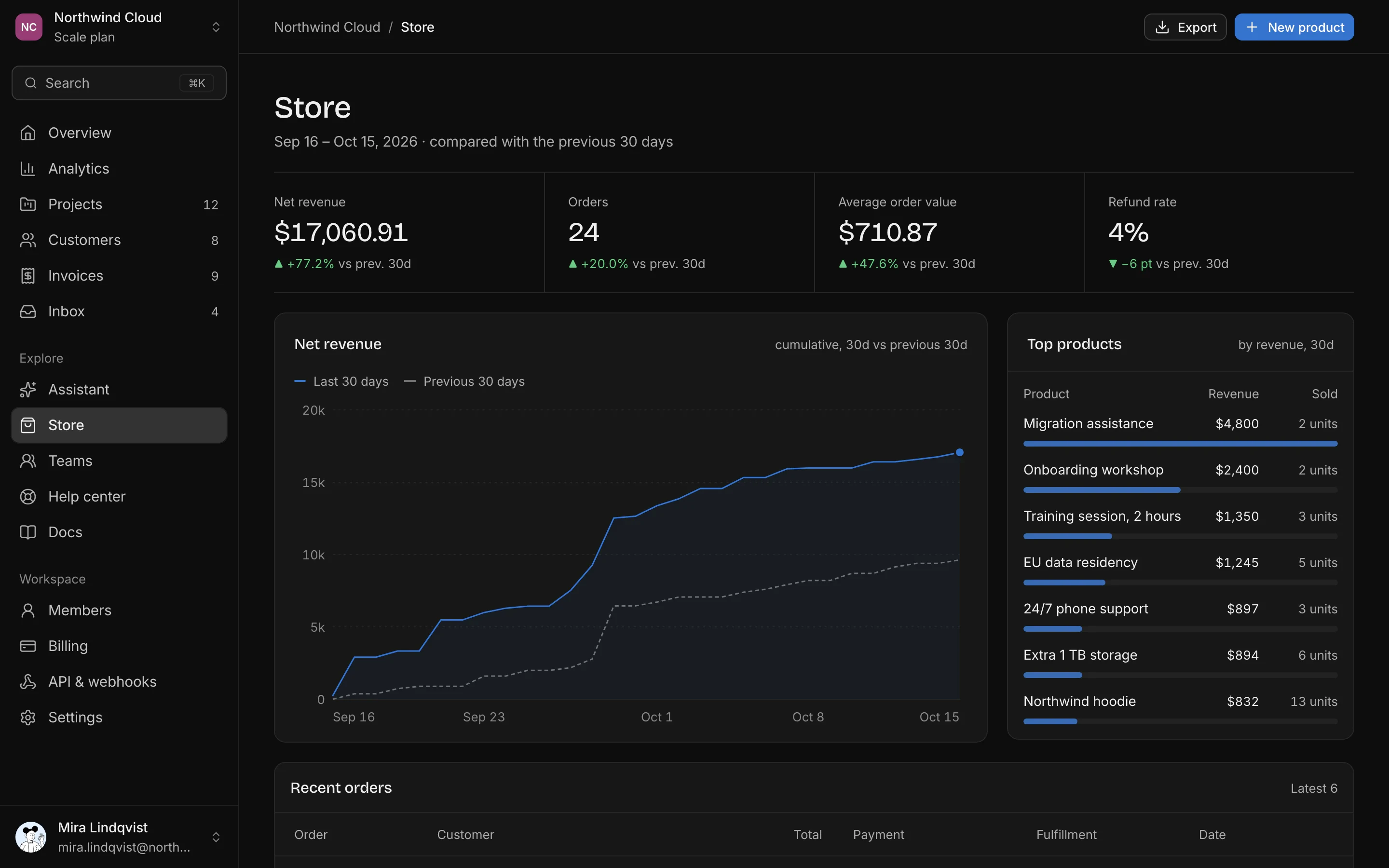The image size is (1389, 868).
Task: Click the +77.2% net revenue change
Action: coord(304,263)
